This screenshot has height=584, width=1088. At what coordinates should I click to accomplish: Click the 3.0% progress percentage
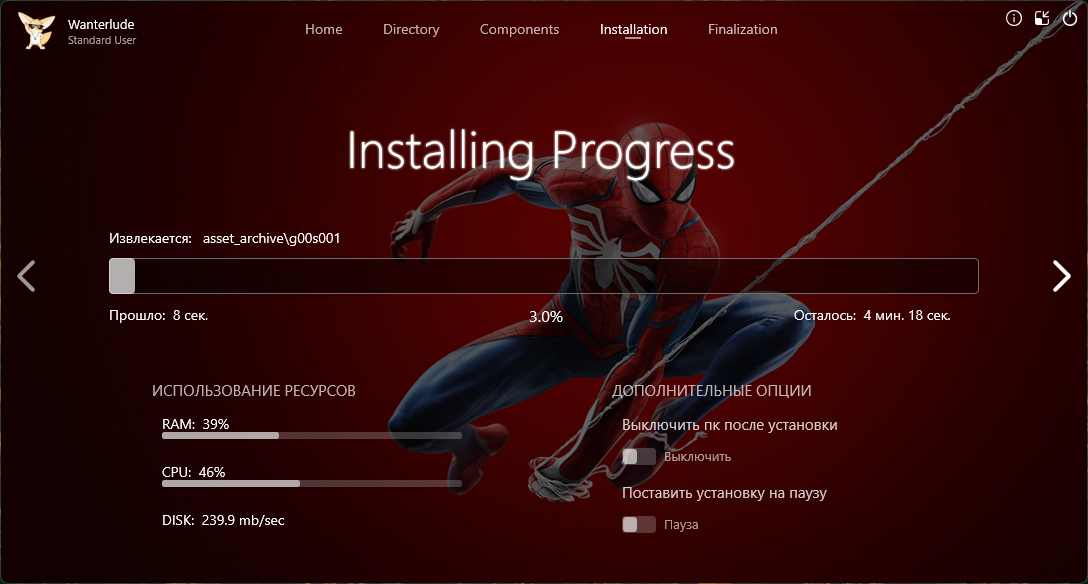click(546, 316)
